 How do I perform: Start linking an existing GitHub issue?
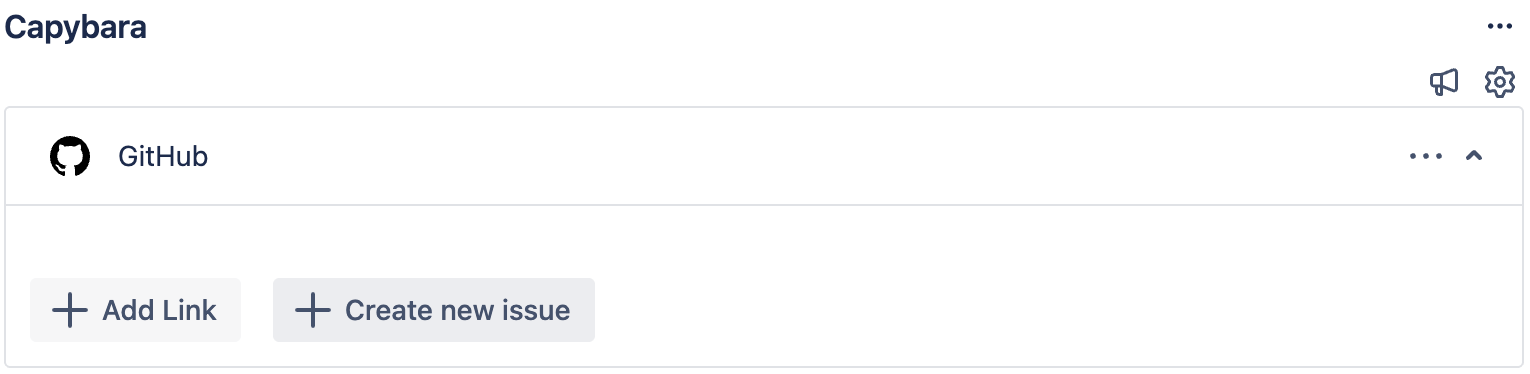click(135, 310)
